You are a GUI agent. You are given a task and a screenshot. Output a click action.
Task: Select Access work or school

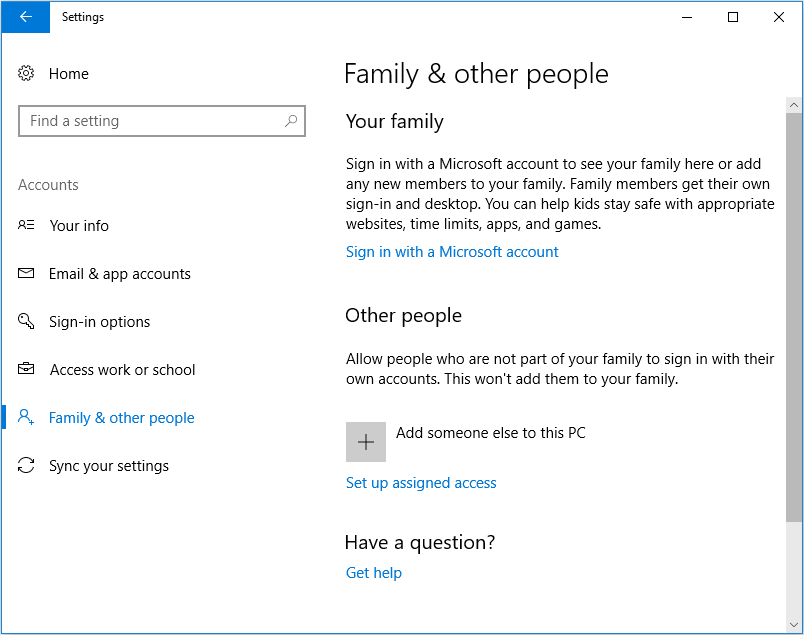[123, 370]
